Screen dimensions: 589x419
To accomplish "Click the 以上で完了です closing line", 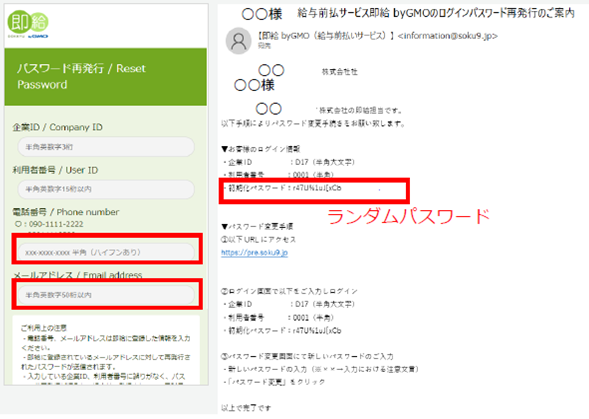I will point(246,408).
